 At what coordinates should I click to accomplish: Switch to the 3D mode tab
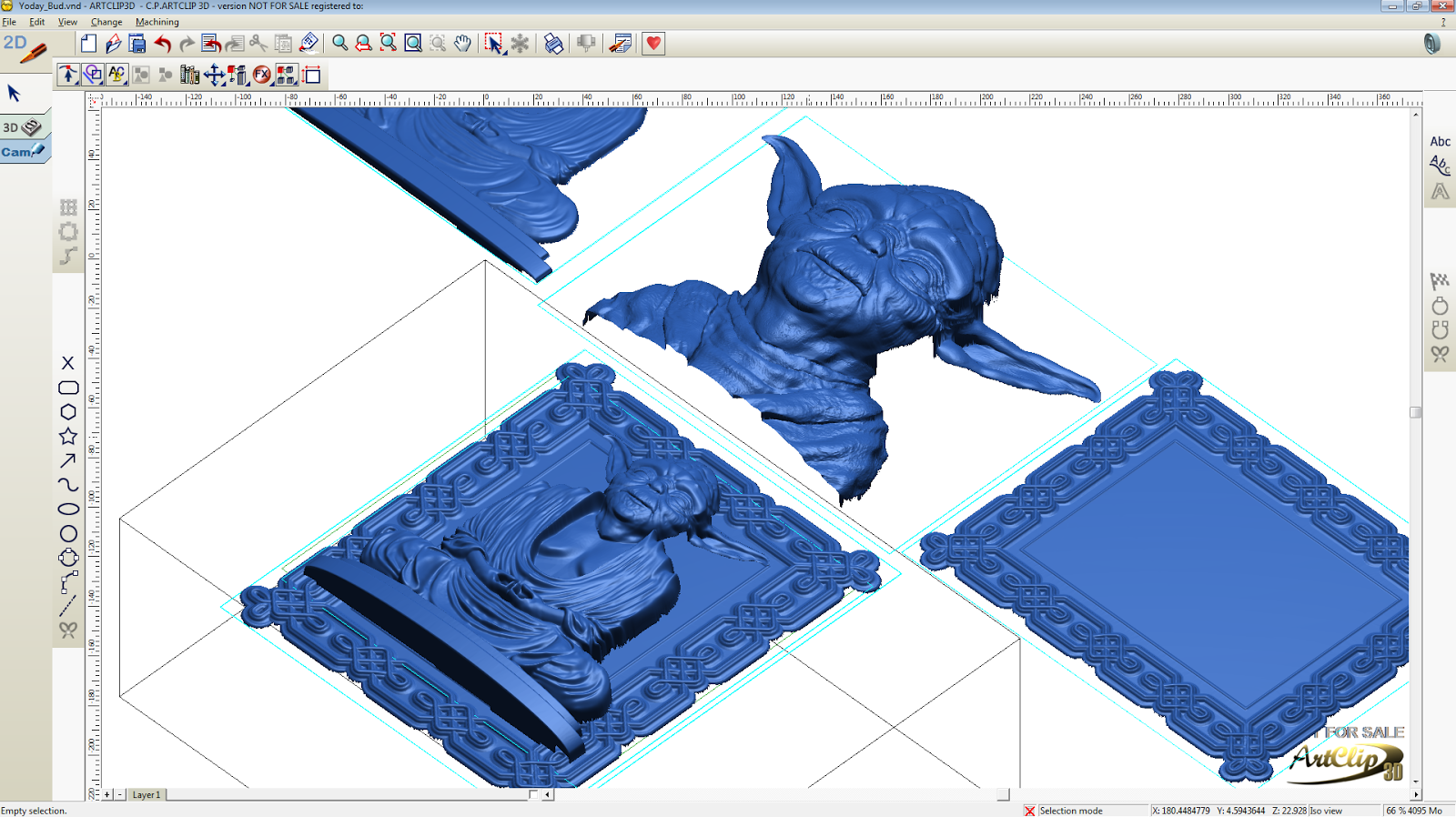(x=25, y=126)
